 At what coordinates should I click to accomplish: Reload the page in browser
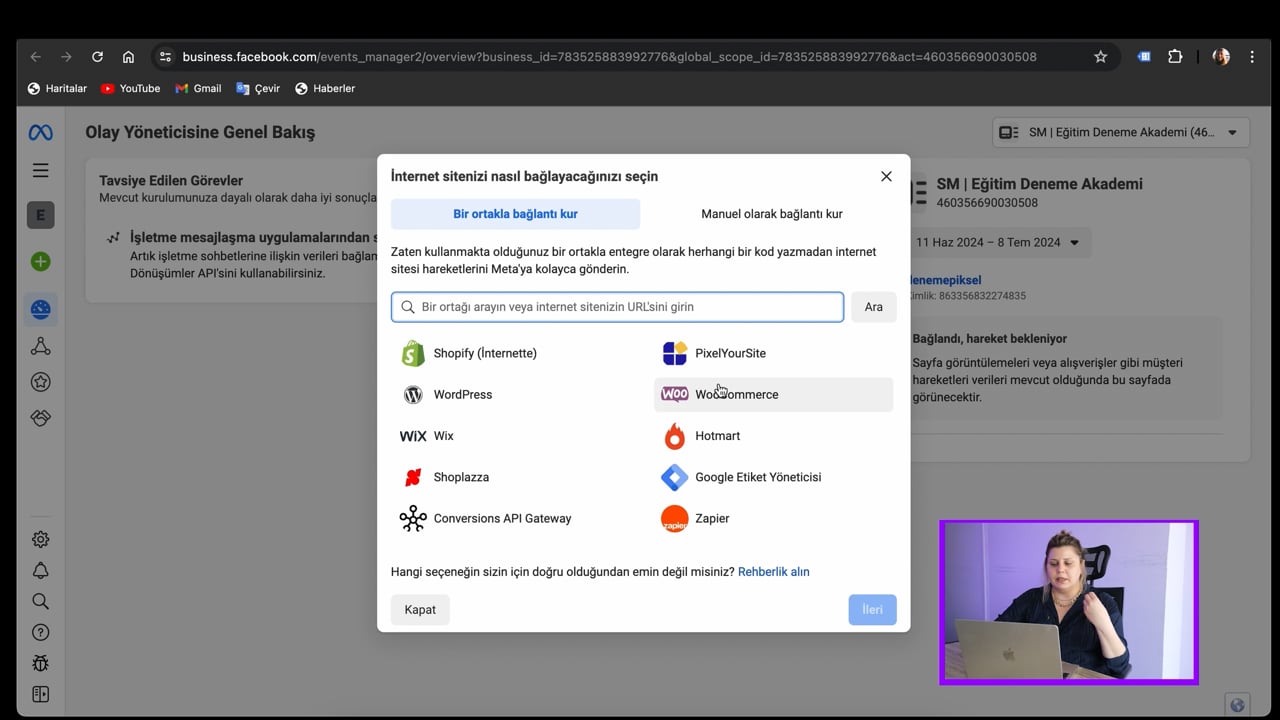97,57
